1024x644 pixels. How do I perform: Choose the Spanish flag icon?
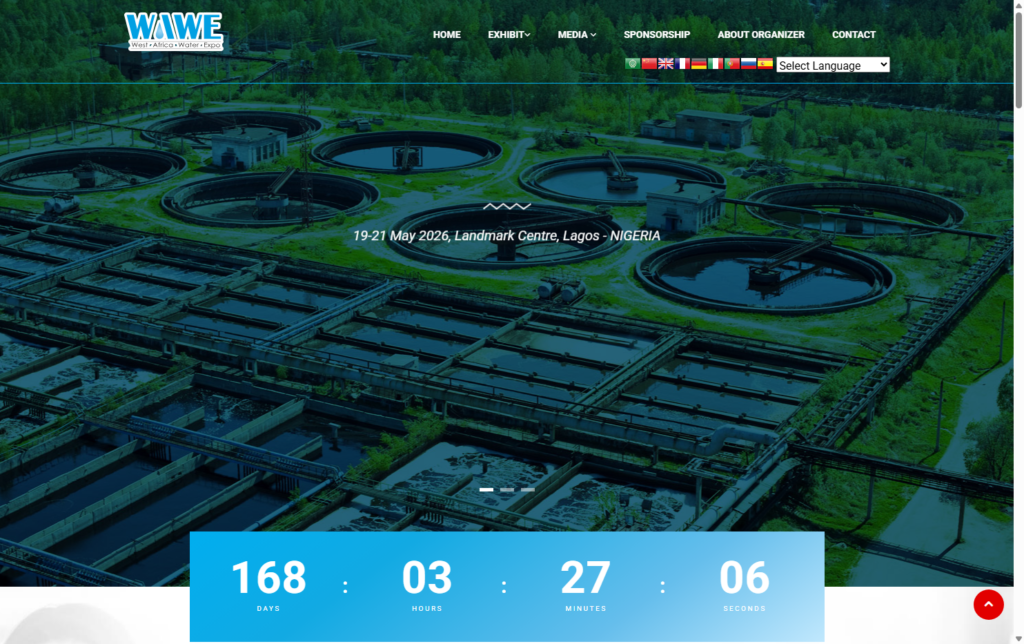click(765, 64)
